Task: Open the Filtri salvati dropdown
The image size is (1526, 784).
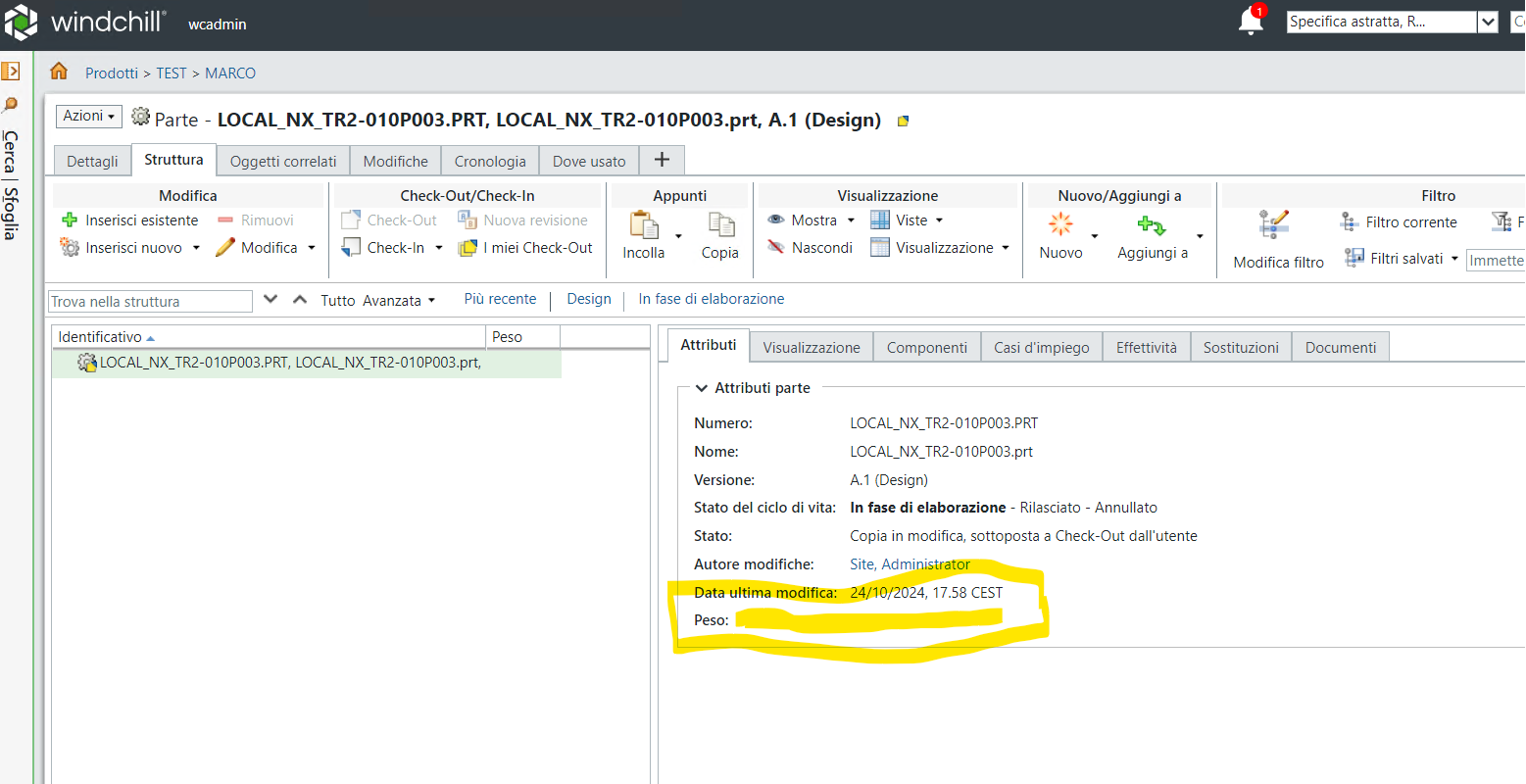Action: click(1454, 259)
